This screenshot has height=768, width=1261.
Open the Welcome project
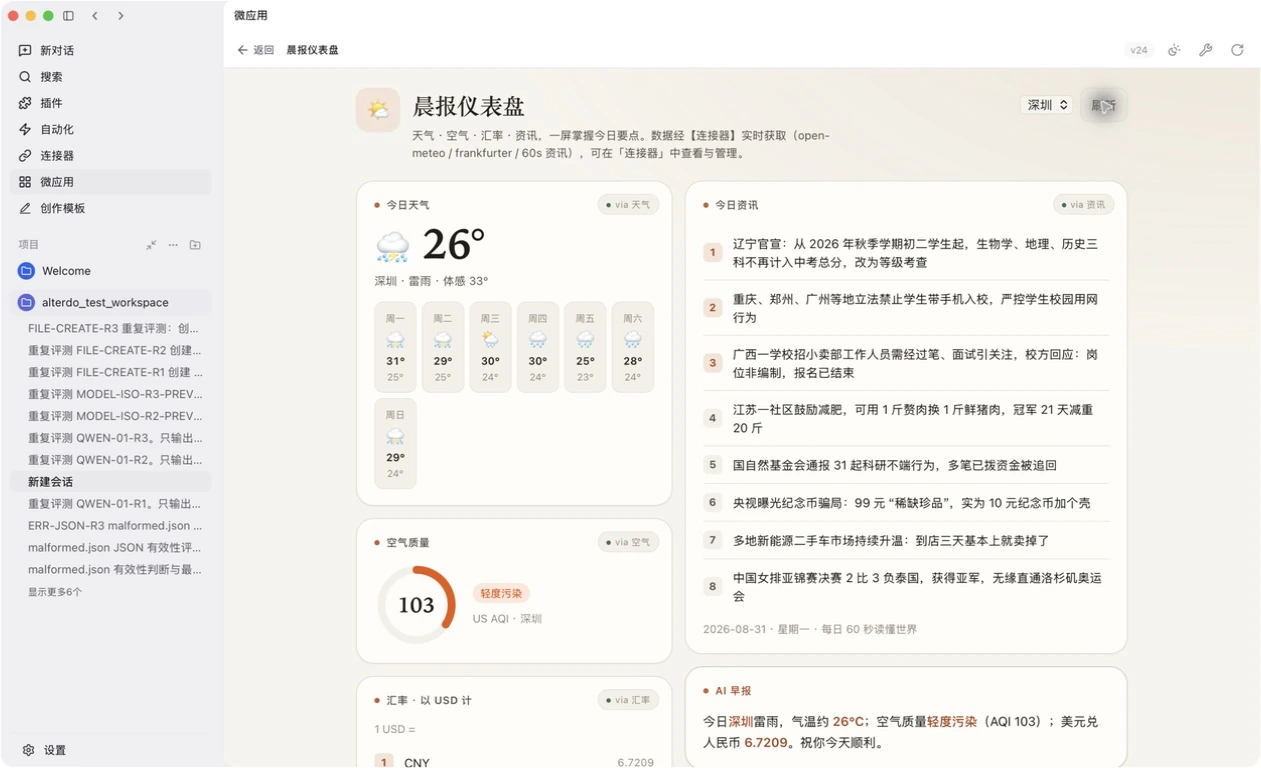(x=111, y=271)
